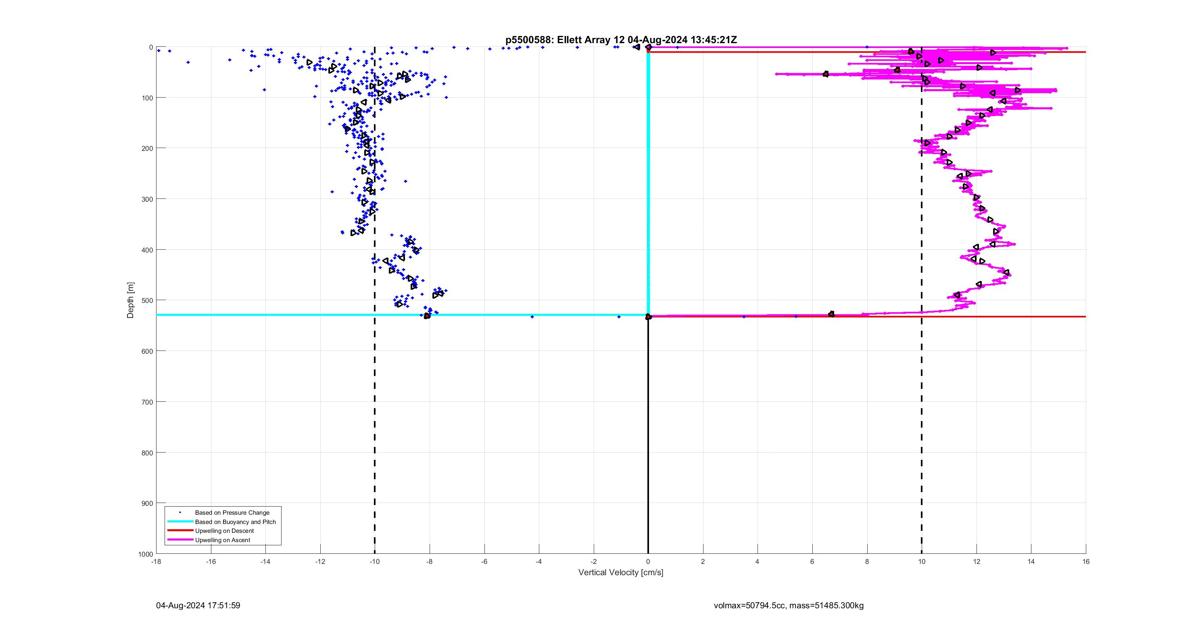The width and height of the screenshot is (1200, 622).
Task: Click the '0' tick on velocity axis
Action: click(x=648, y=561)
